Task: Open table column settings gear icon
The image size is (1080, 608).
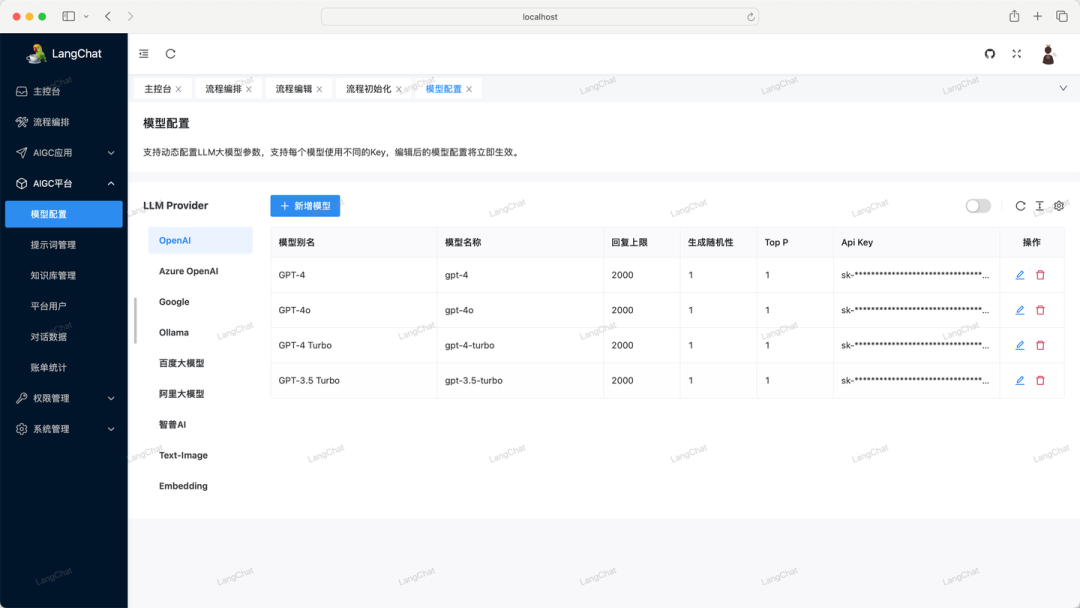Action: pos(1059,206)
